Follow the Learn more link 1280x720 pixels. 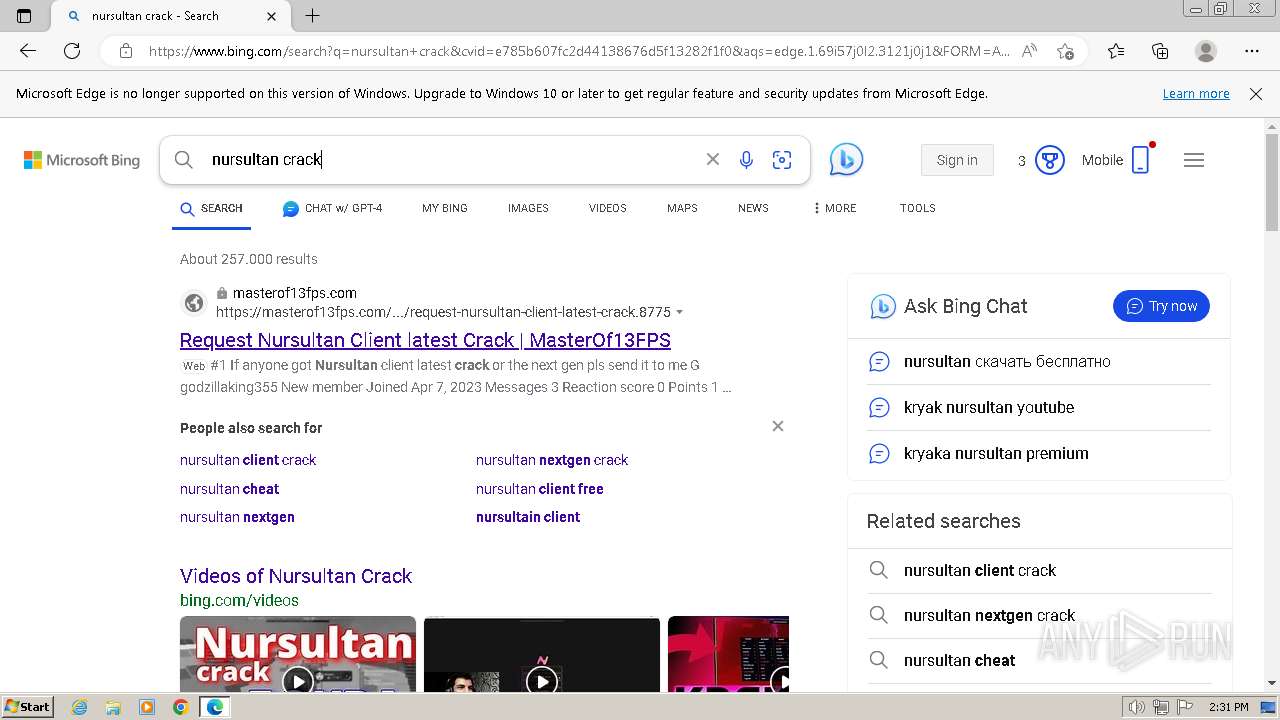click(x=1196, y=94)
